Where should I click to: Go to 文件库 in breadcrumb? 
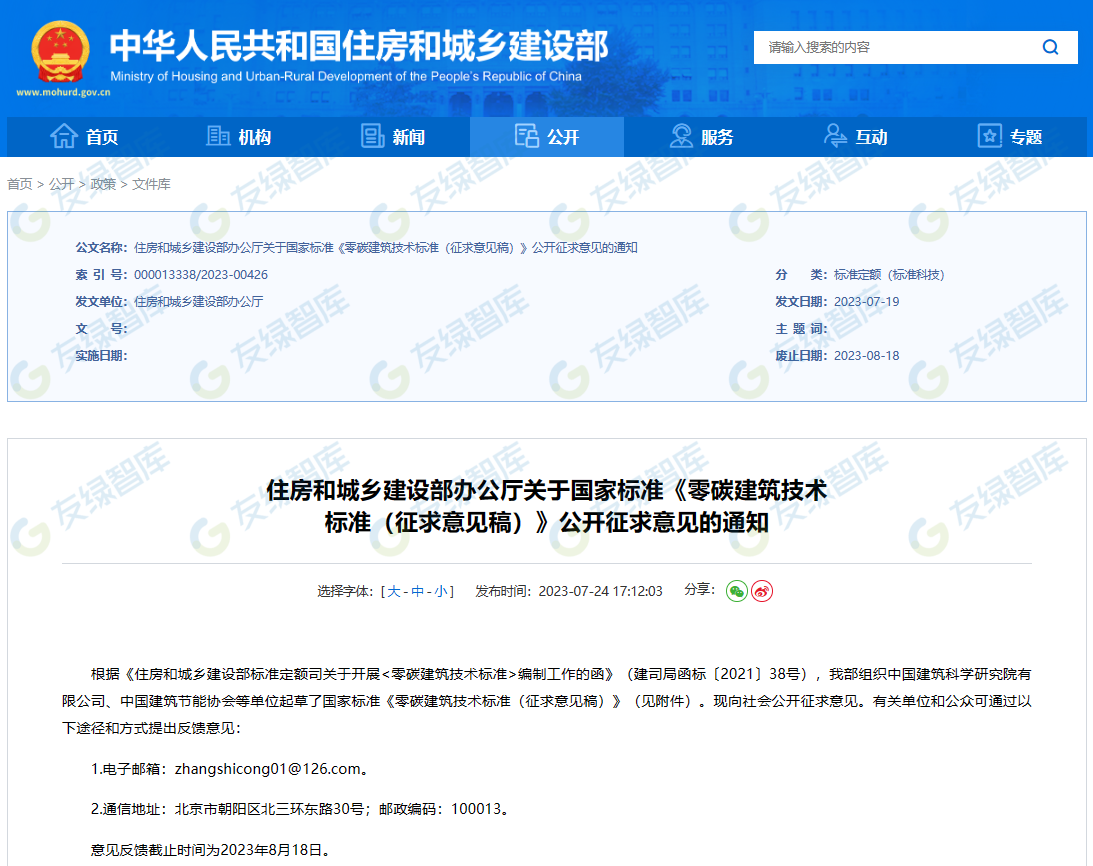point(151,184)
